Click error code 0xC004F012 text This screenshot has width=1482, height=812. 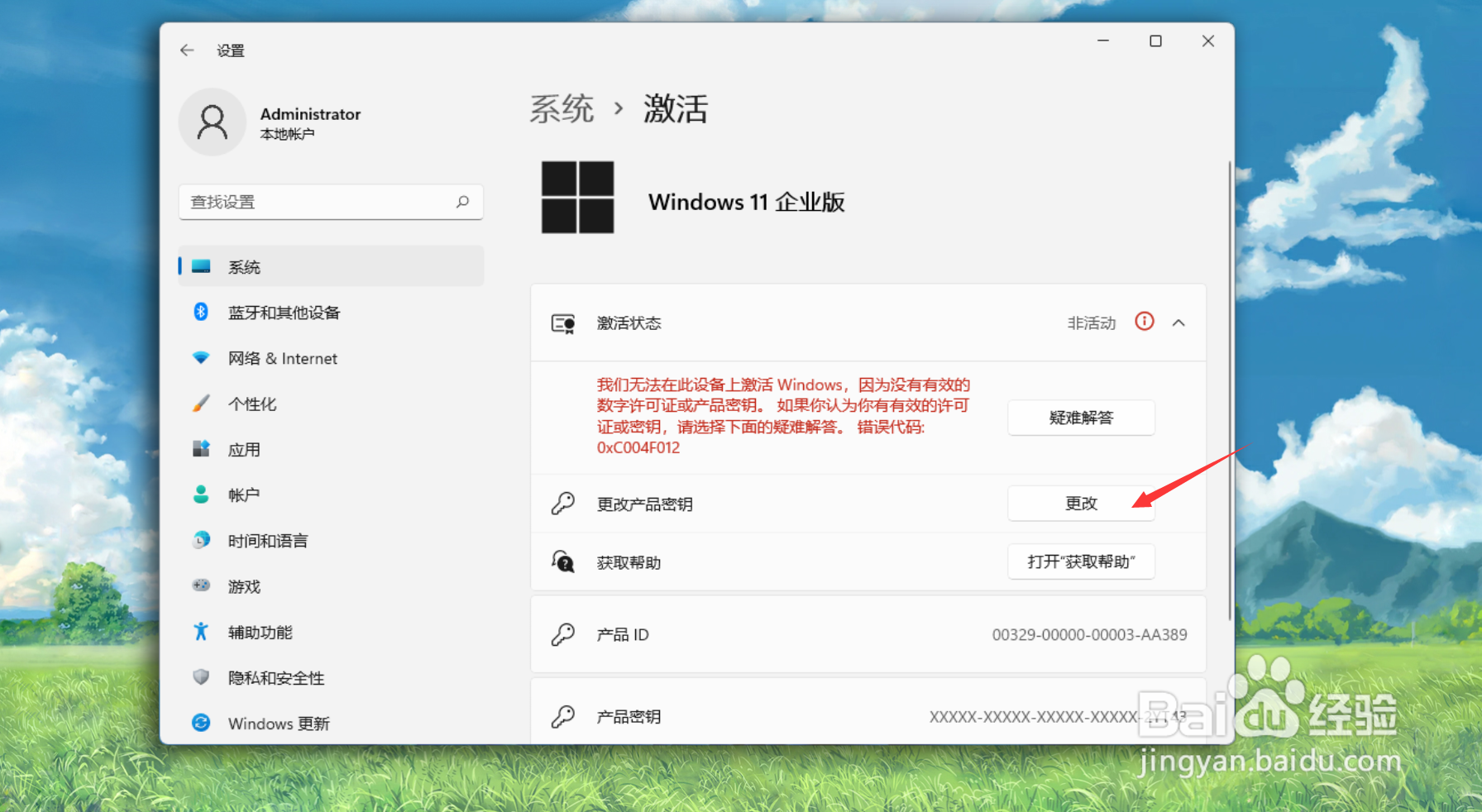pyautogui.click(x=638, y=447)
